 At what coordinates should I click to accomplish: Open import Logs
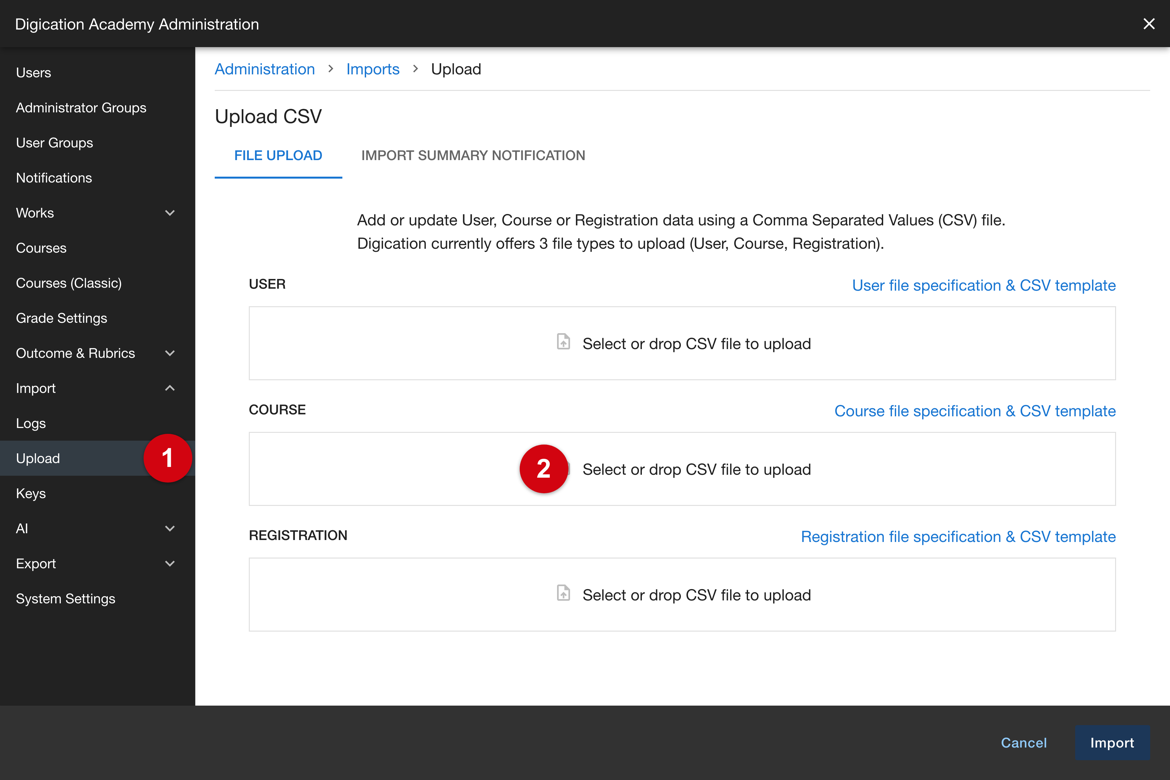(31, 423)
